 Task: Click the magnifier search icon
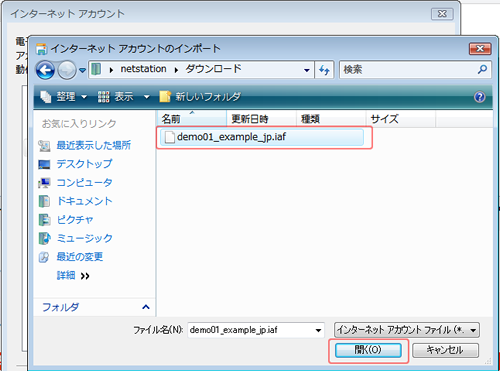(x=482, y=69)
